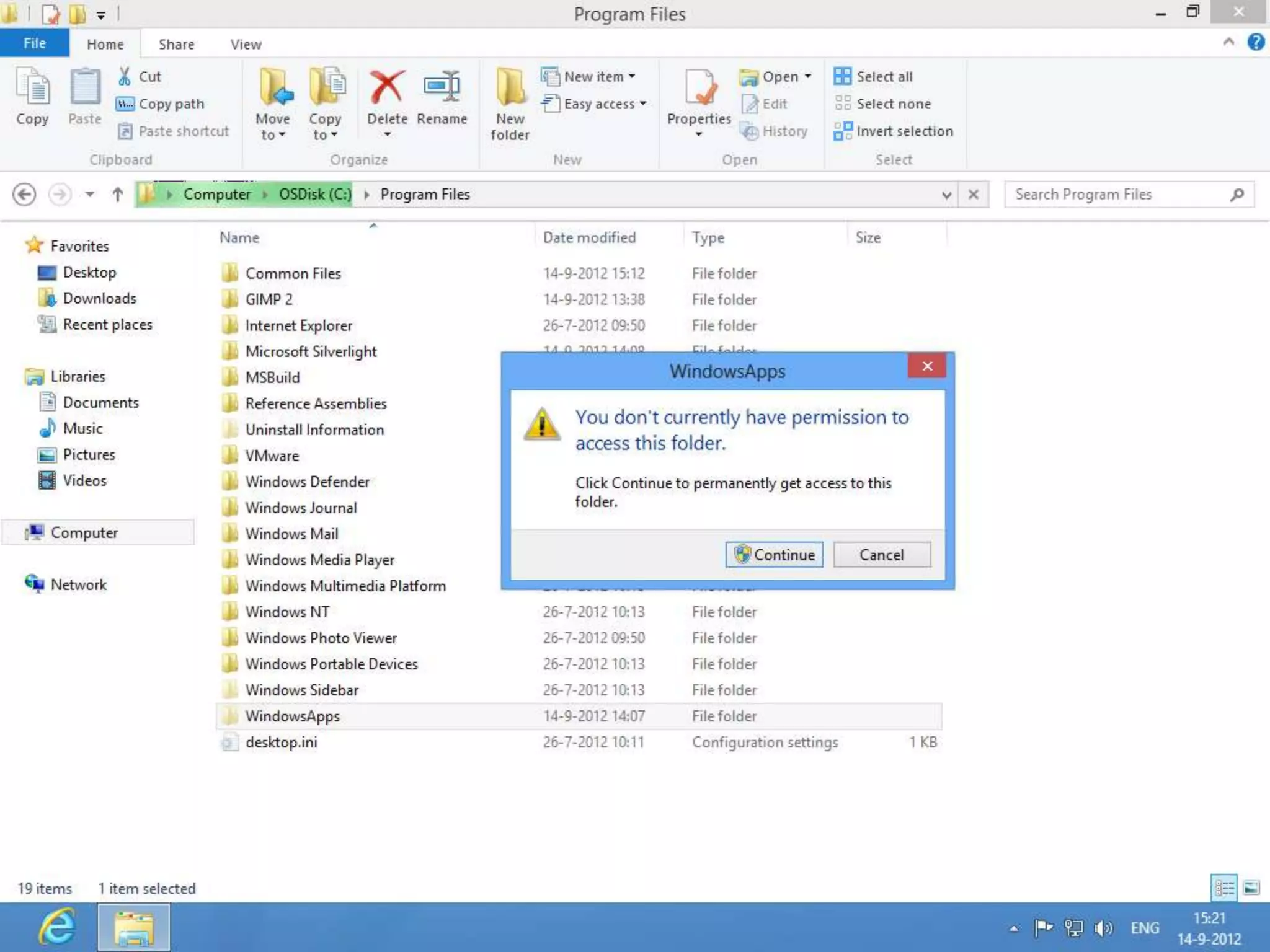This screenshot has height=952, width=1270.
Task: Open recent locations dropdown arrow
Action: pos(90,195)
